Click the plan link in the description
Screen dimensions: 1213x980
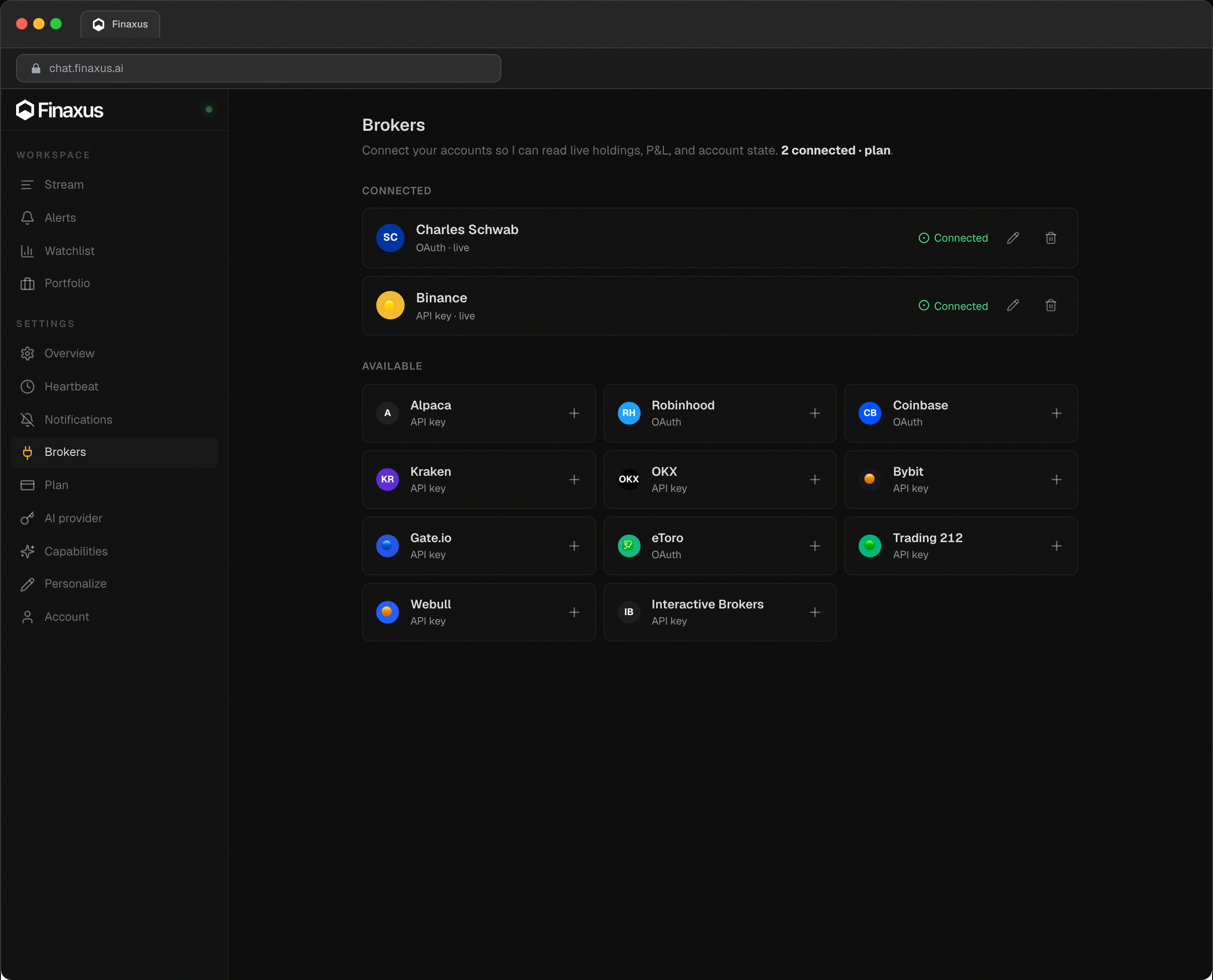pos(877,151)
